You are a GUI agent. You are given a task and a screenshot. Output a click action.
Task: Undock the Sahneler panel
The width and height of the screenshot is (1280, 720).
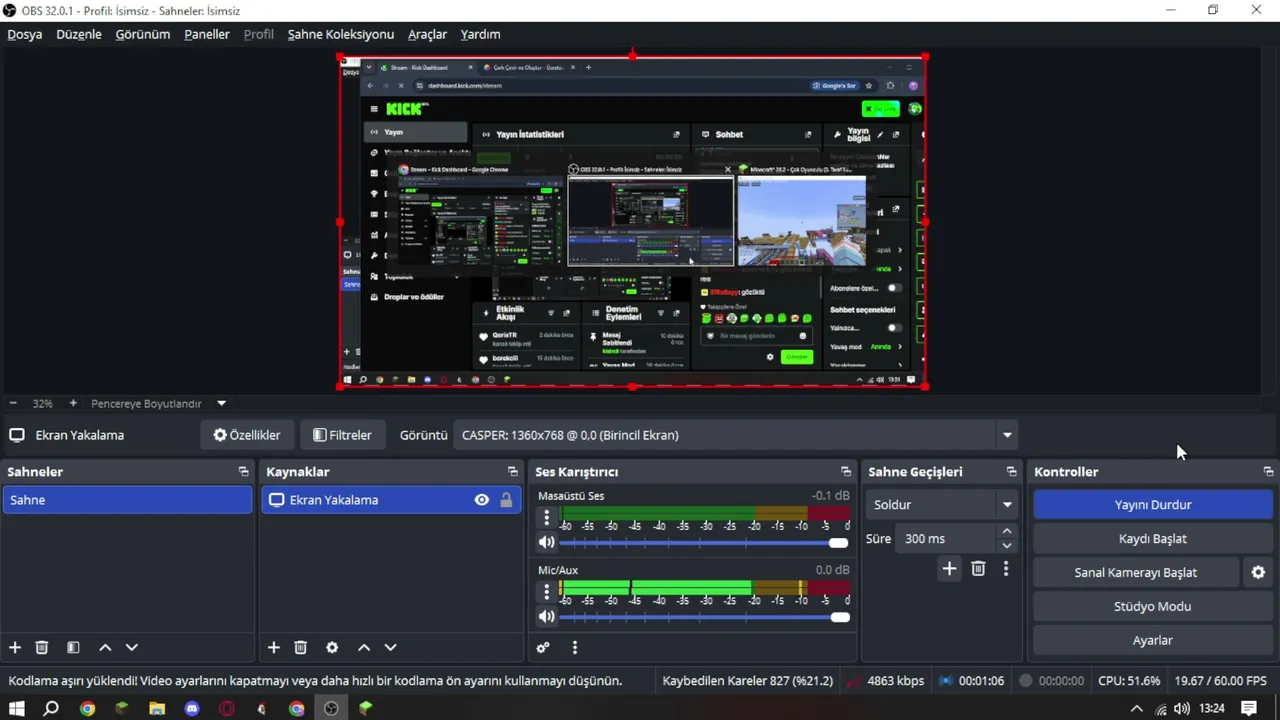[243, 472]
